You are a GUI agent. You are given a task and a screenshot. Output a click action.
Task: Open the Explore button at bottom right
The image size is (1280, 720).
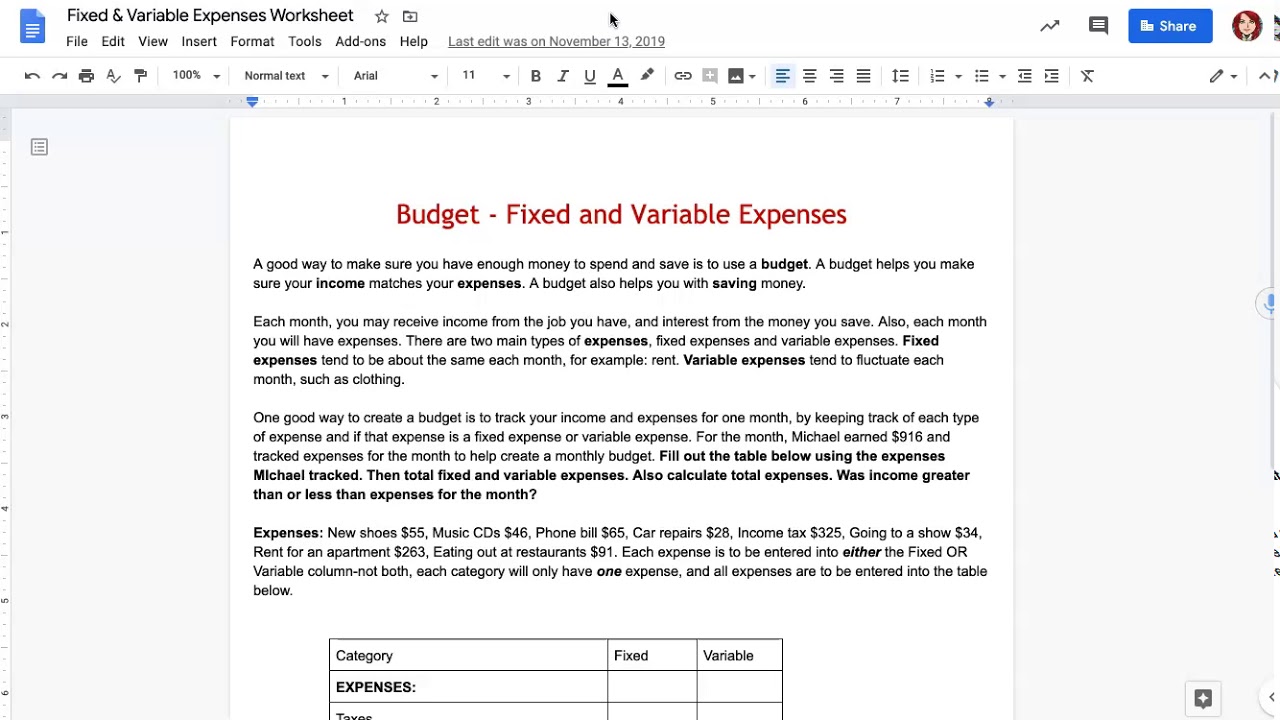(1203, 698)
